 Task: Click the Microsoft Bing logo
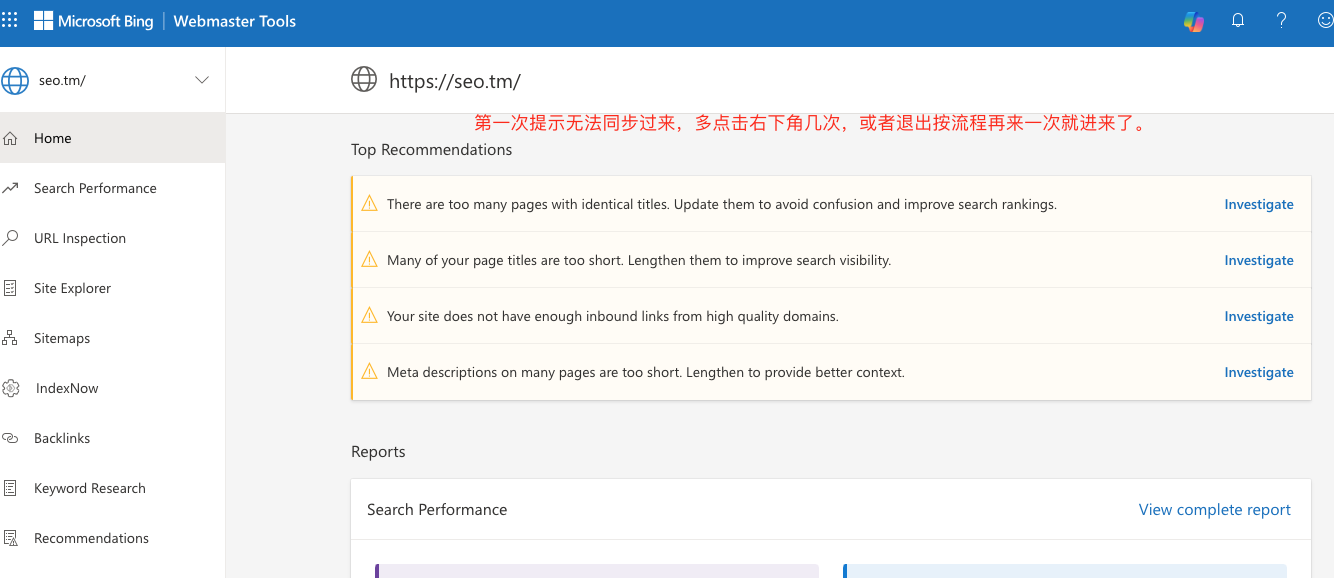click(94, 21)
